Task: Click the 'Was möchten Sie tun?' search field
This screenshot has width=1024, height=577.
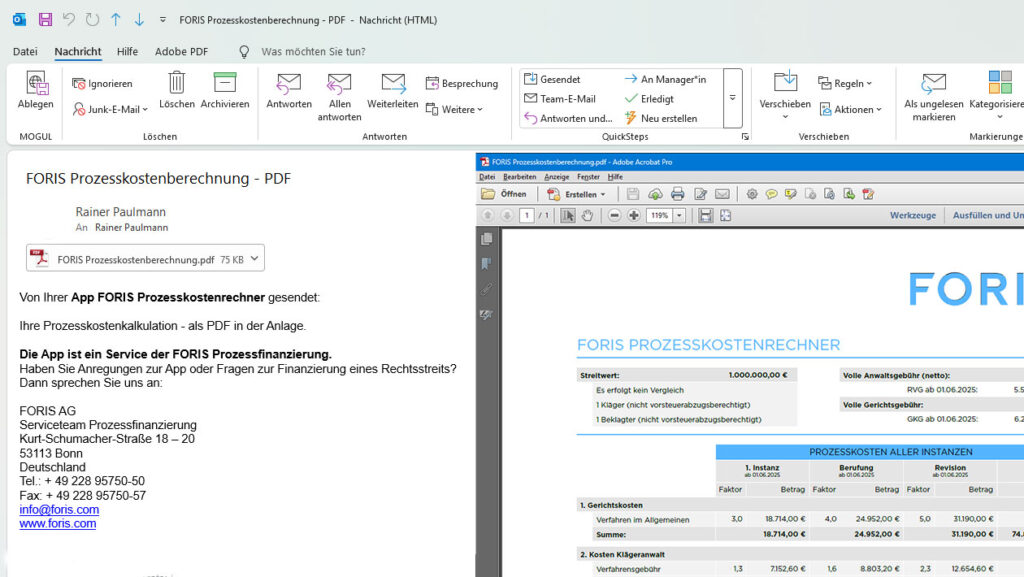Action: (x=313, y=52)
